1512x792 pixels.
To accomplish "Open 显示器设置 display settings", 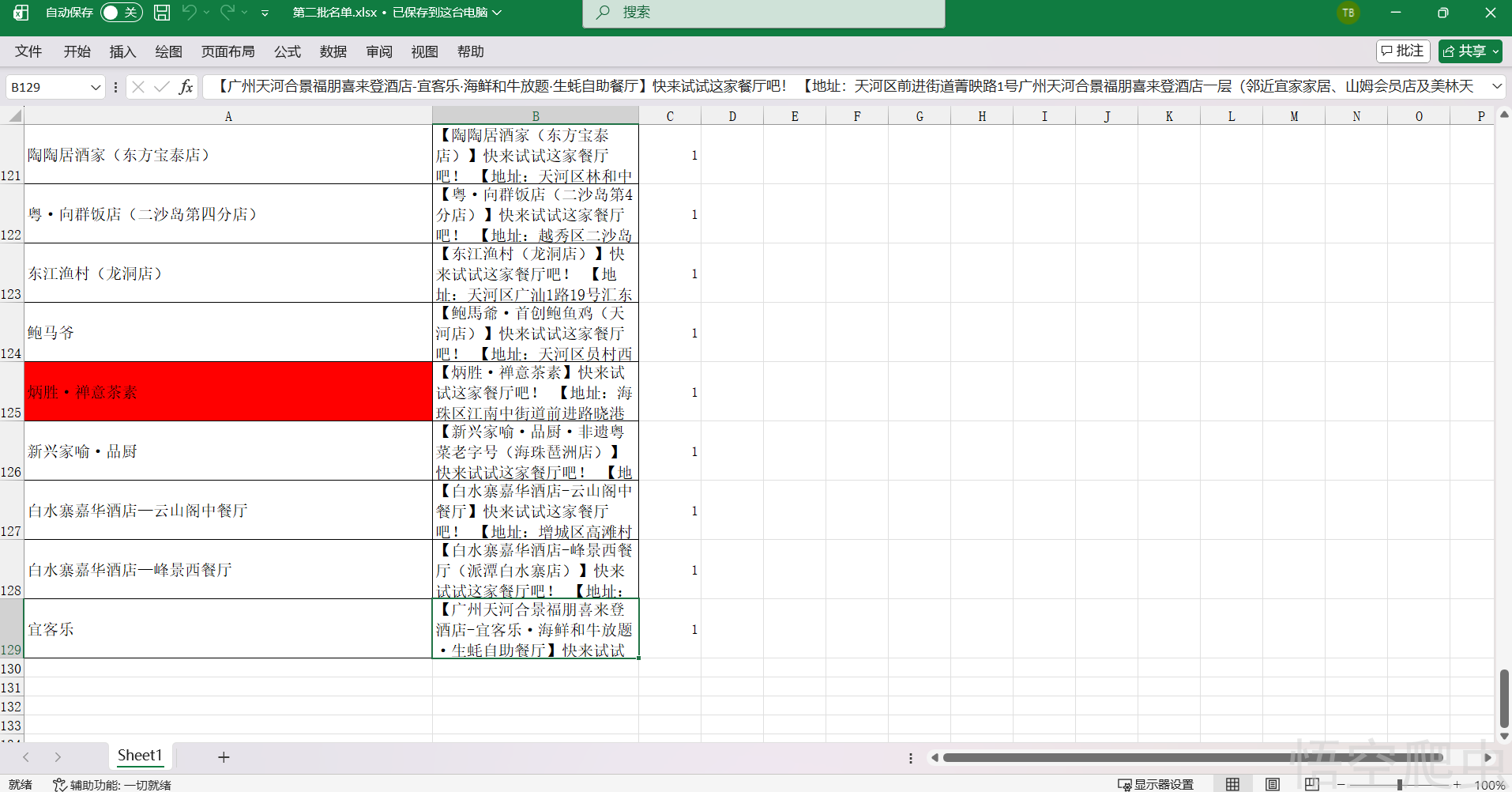I will pyautogui.click(x=1155, y=784).
